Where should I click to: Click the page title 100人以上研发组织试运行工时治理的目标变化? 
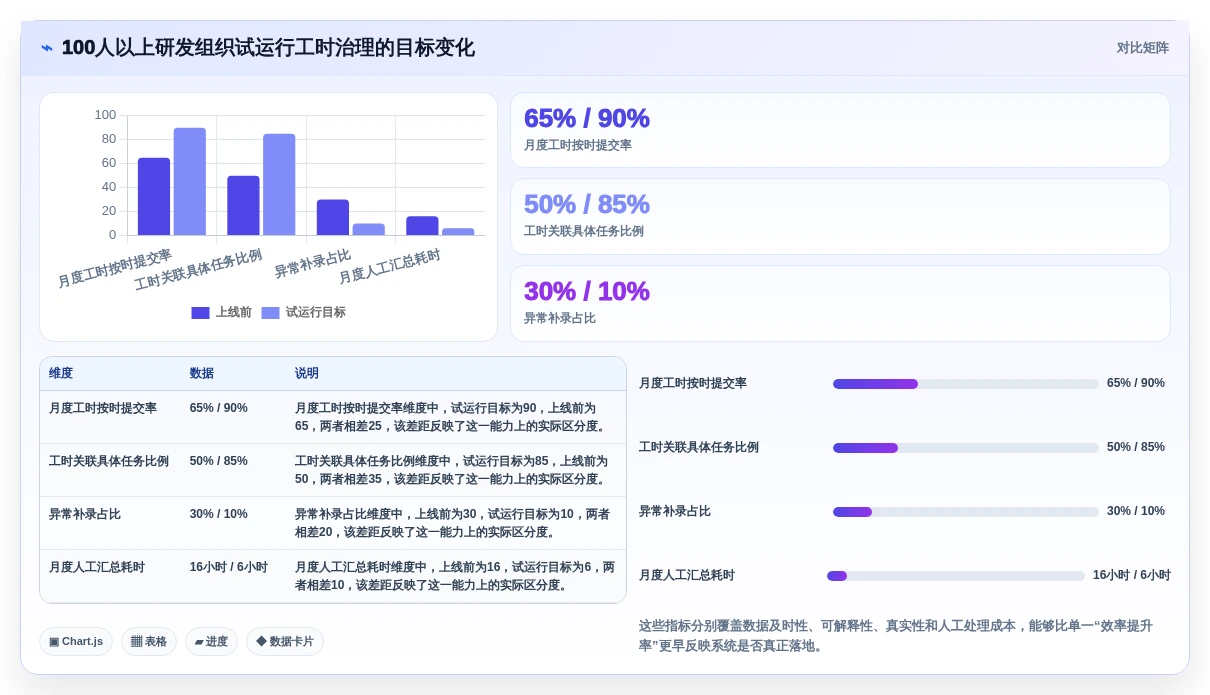click(x=268, y=48)
